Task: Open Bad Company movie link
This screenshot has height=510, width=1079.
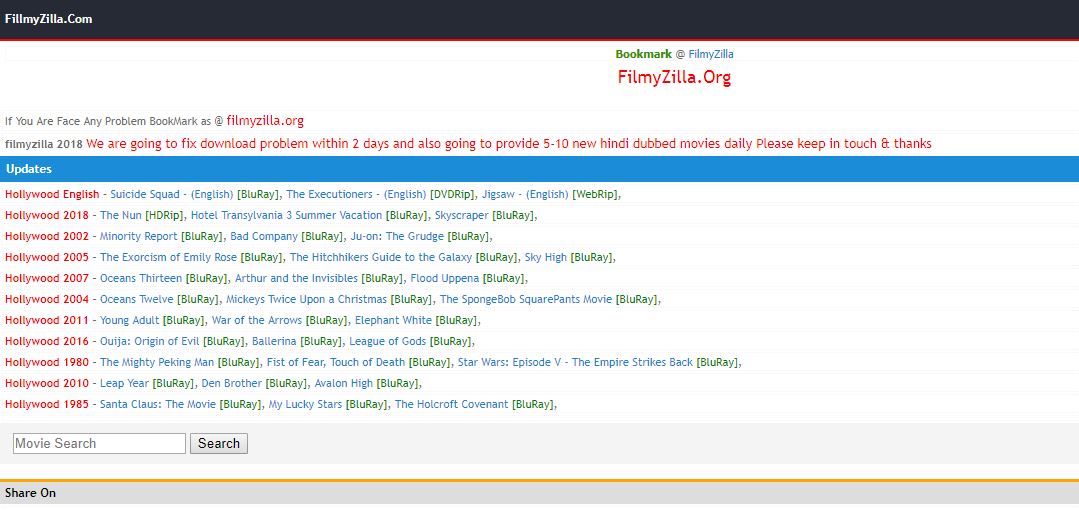Action: [x=264, y=237]
